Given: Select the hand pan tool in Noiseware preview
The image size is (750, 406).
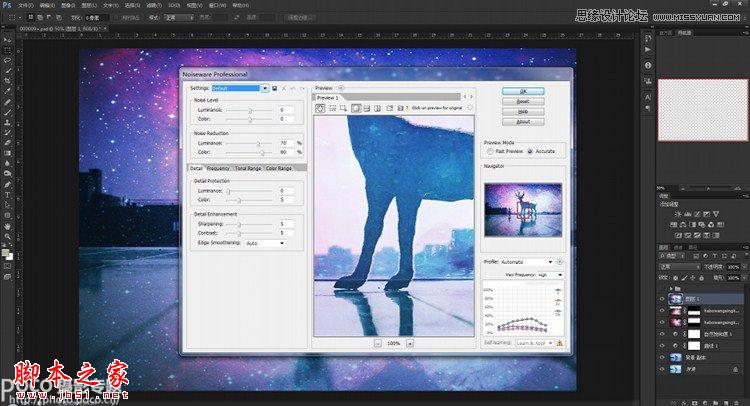Looking at the screenshot, I should click(x=320, y=109).
